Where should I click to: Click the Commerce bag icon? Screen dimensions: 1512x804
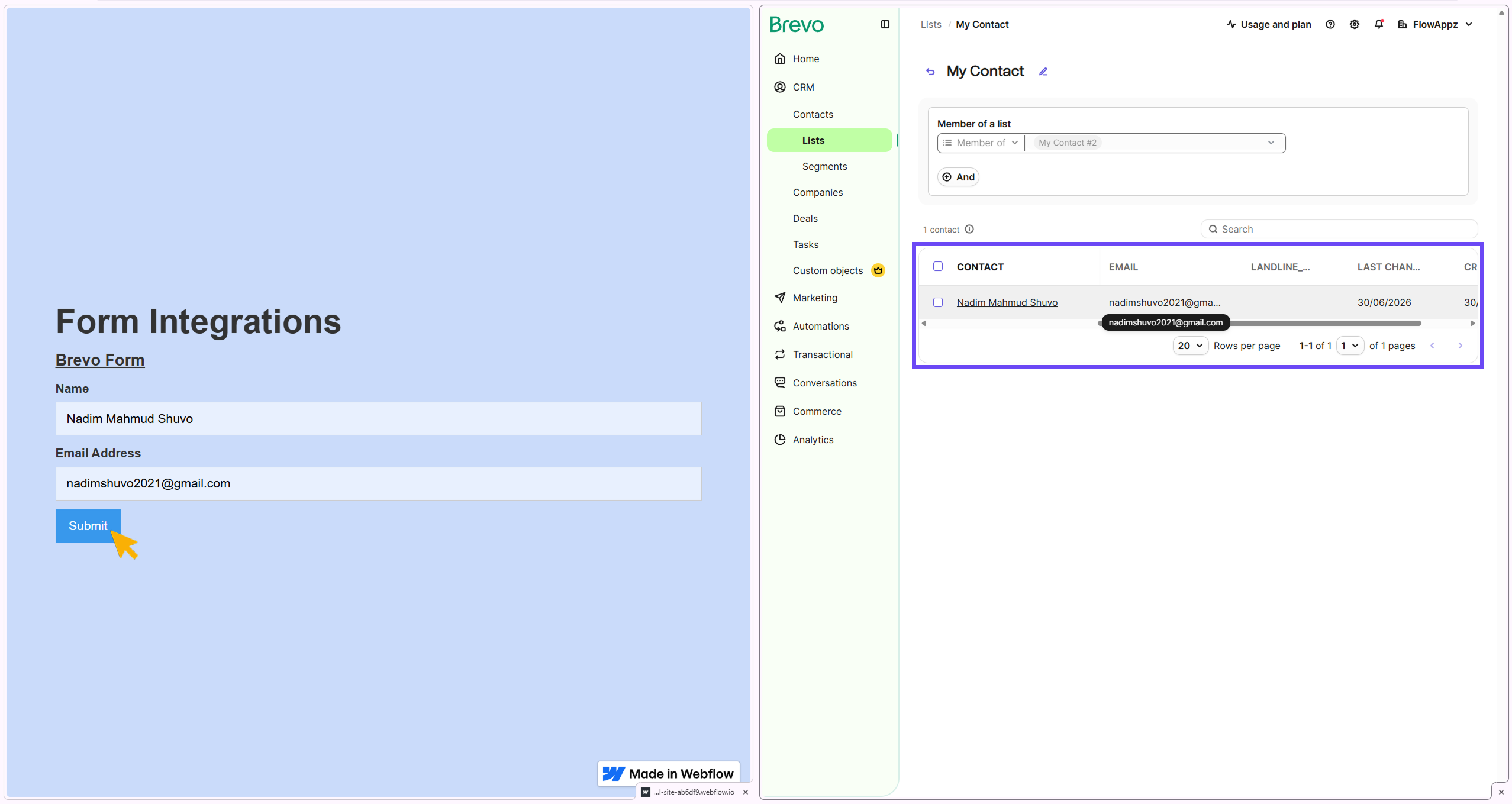pyautogui.click(x=780, y=411)
